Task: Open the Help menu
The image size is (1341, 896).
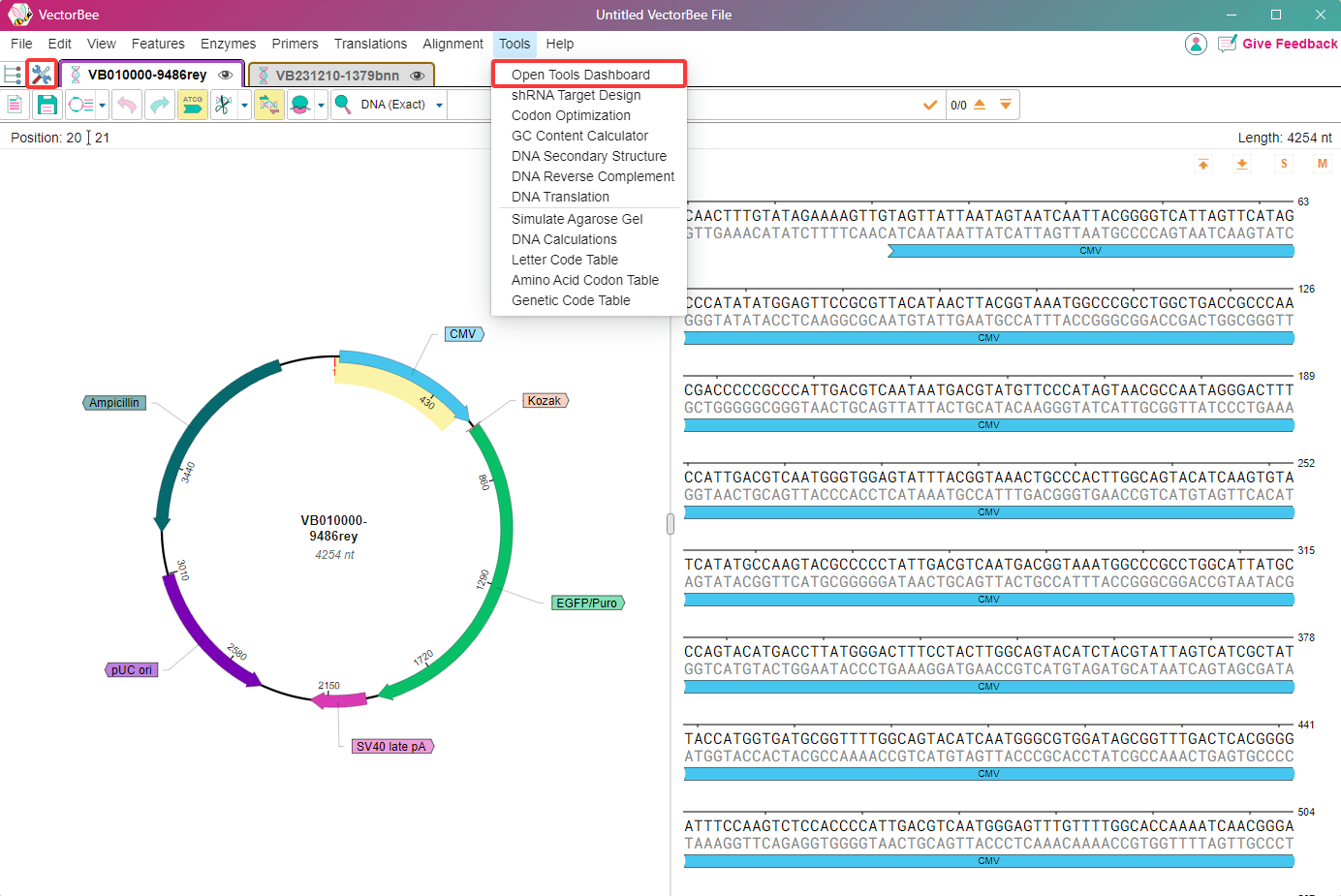Action: click(x=560, y=44)
